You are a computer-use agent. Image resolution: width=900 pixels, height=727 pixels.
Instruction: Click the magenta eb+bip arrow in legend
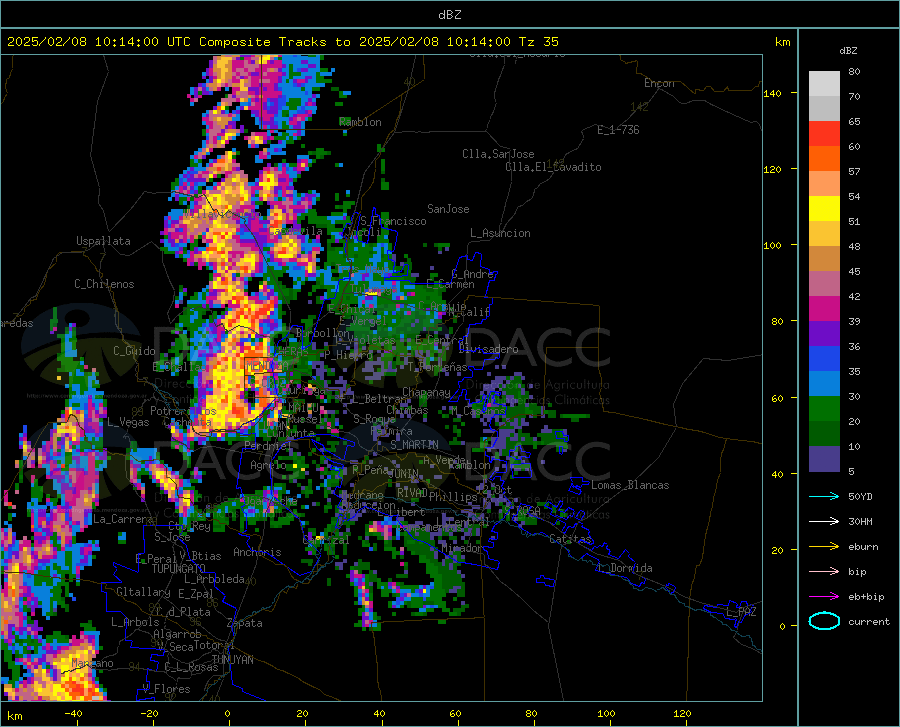[824, 597]
